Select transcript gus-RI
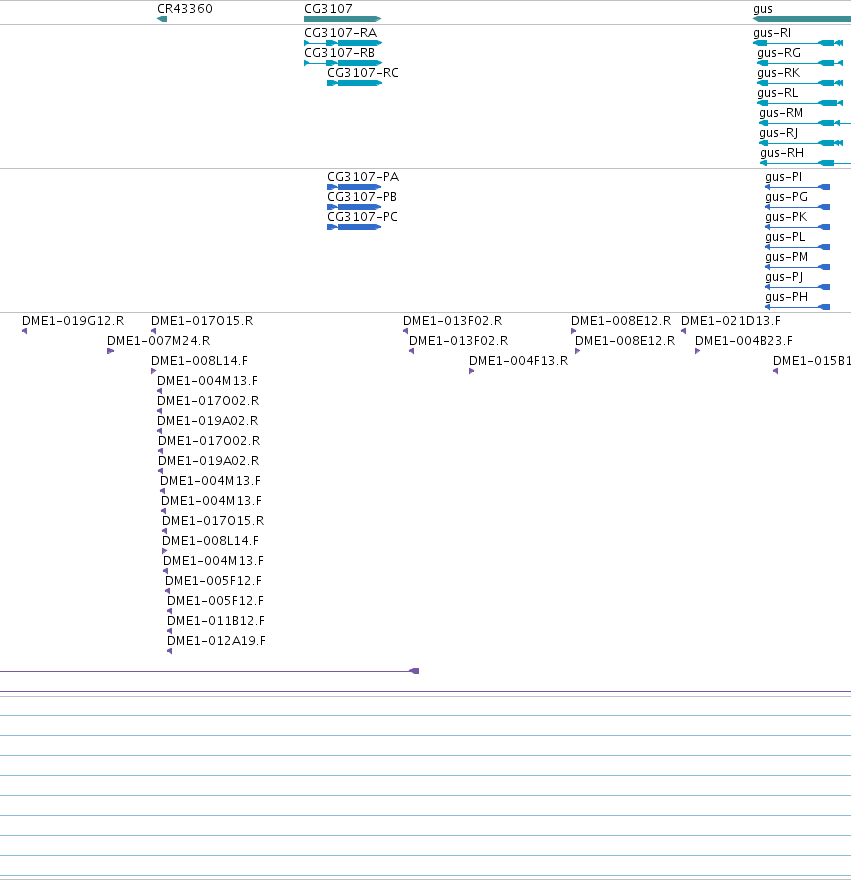This screenshot has height=880, width=851. point(798,43)
